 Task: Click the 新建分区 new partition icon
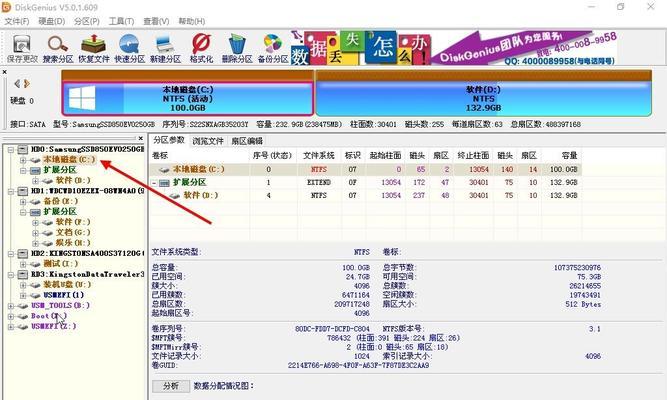pos(165,49)
